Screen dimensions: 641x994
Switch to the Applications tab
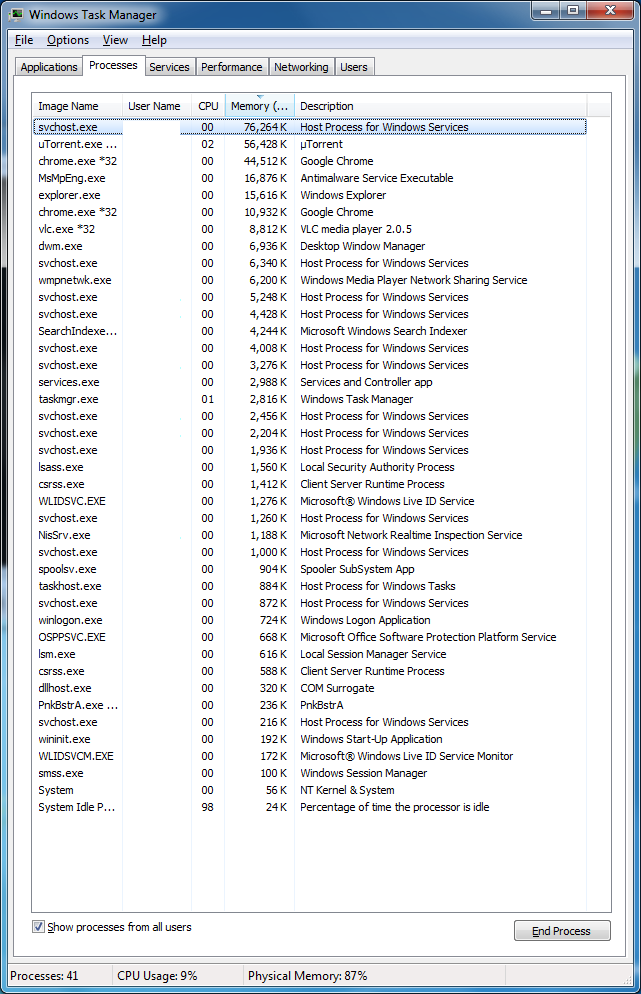click(49, 67)
